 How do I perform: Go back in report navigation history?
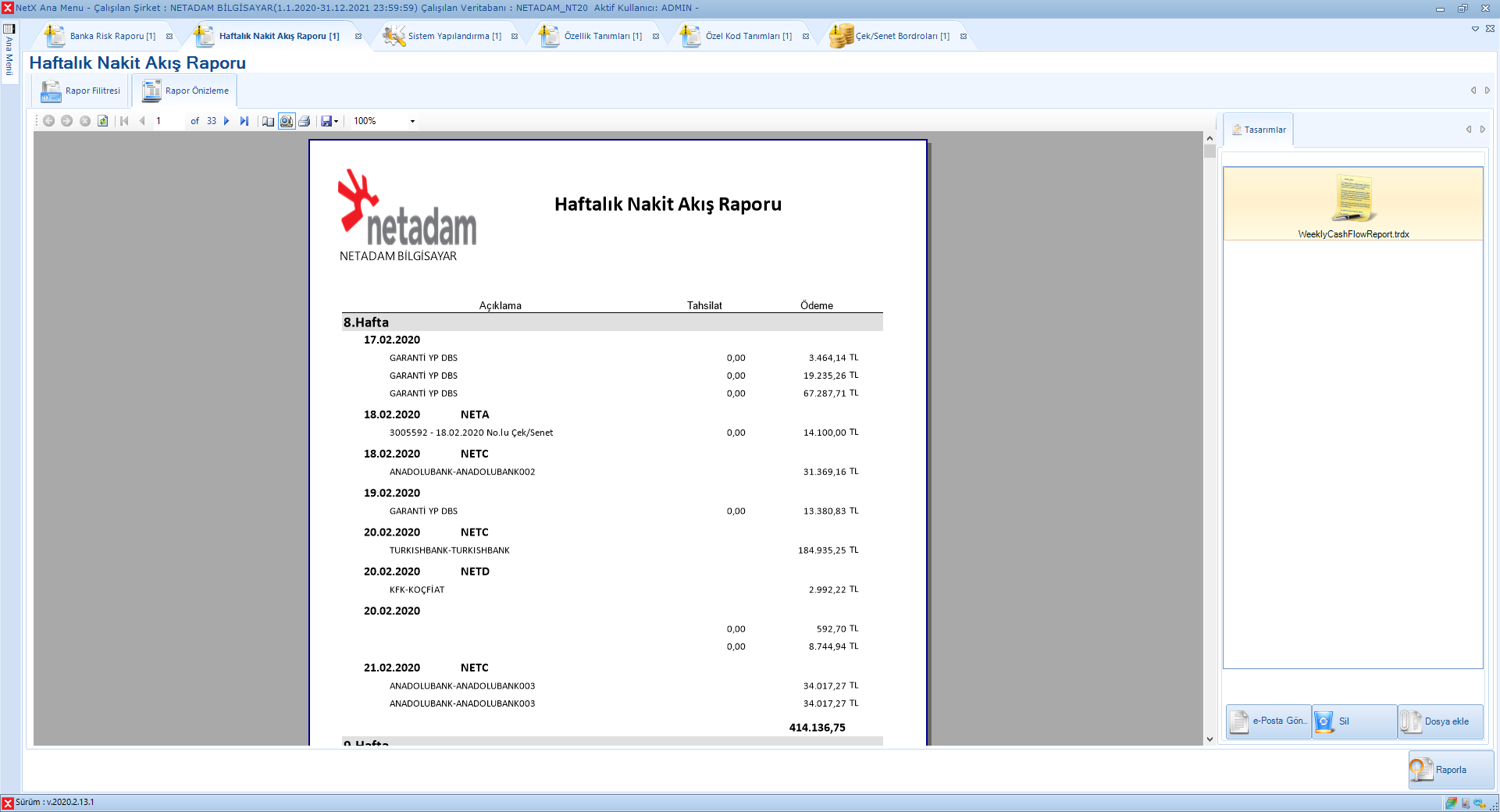[48, 121]
